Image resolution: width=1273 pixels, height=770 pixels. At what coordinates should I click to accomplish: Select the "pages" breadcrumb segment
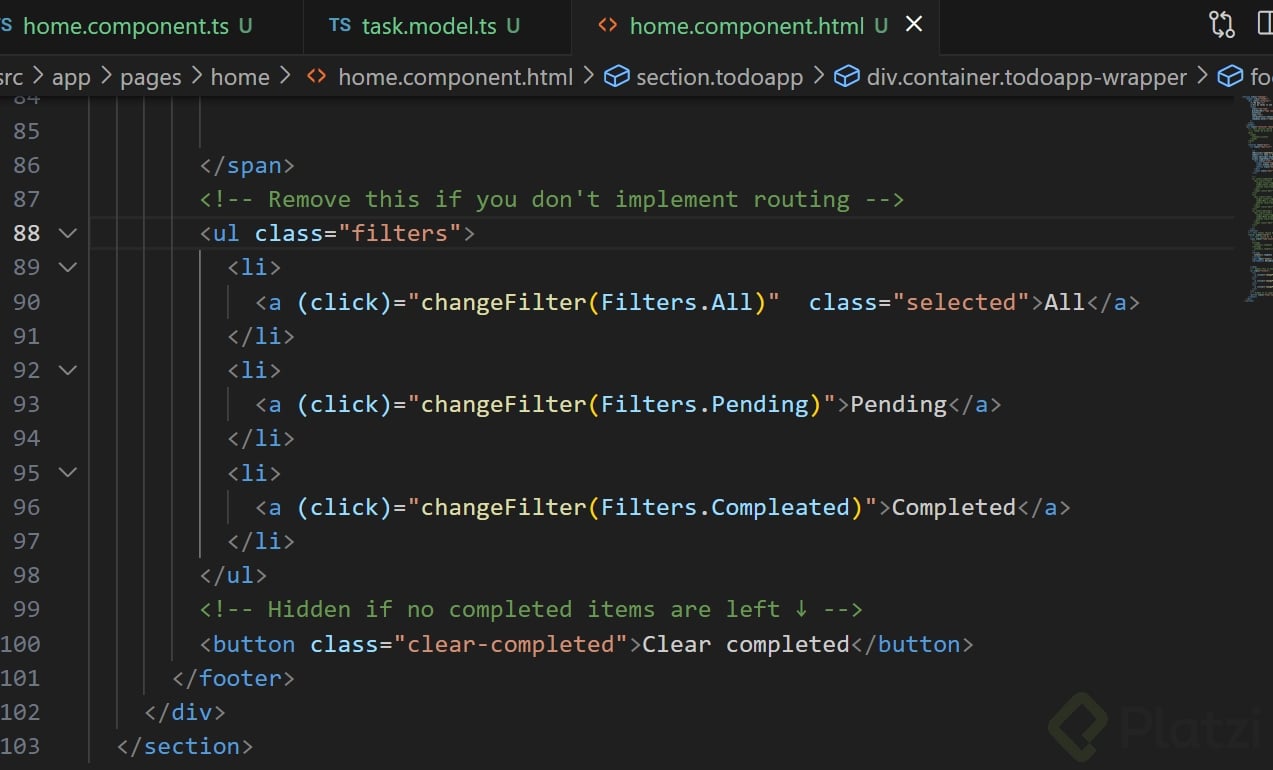click(x=151, y=77)
